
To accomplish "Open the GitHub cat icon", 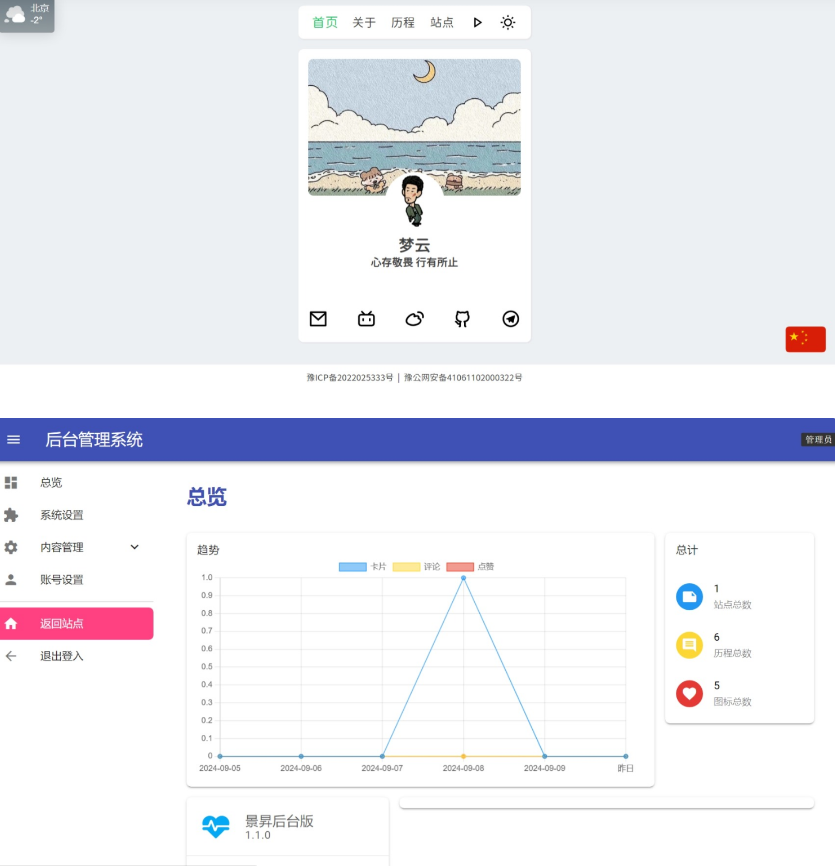I will point(462,318).
